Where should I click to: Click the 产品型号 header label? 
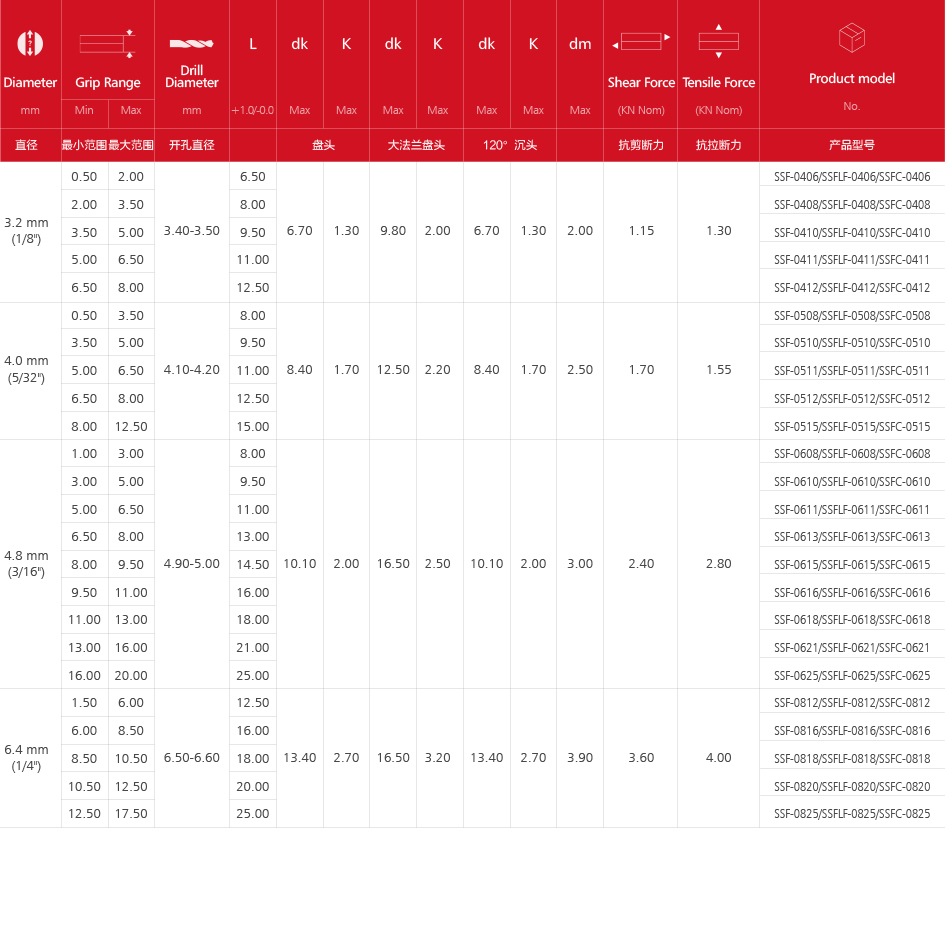[852, 145]
